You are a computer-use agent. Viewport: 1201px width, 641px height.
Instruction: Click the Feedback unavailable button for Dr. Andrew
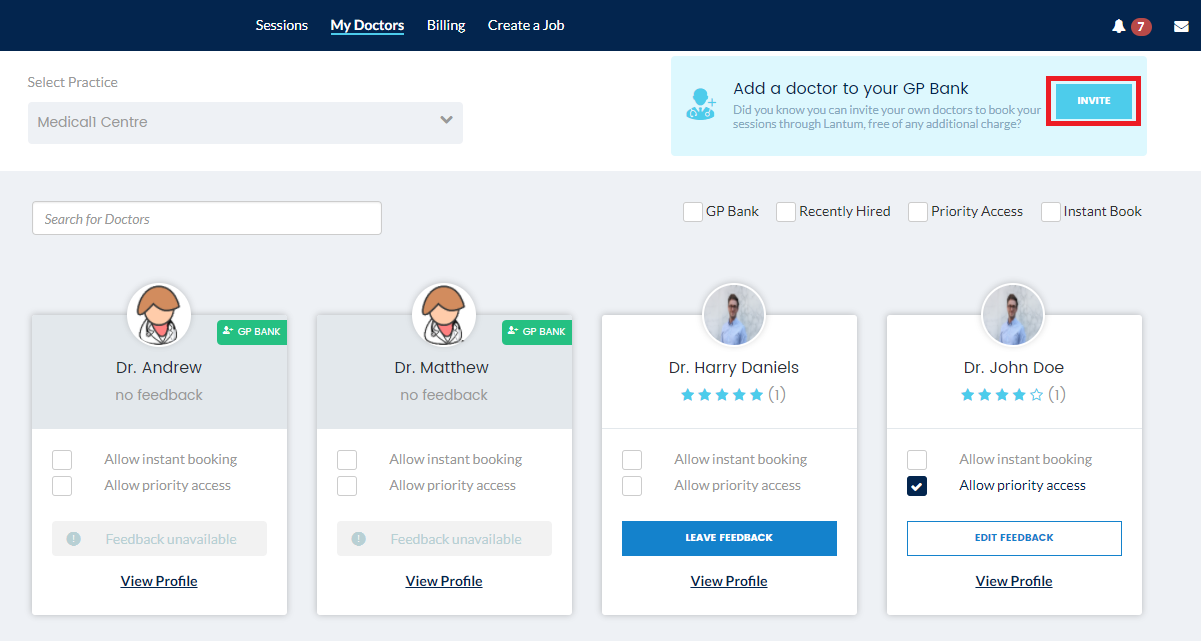[x=159, y=539]
